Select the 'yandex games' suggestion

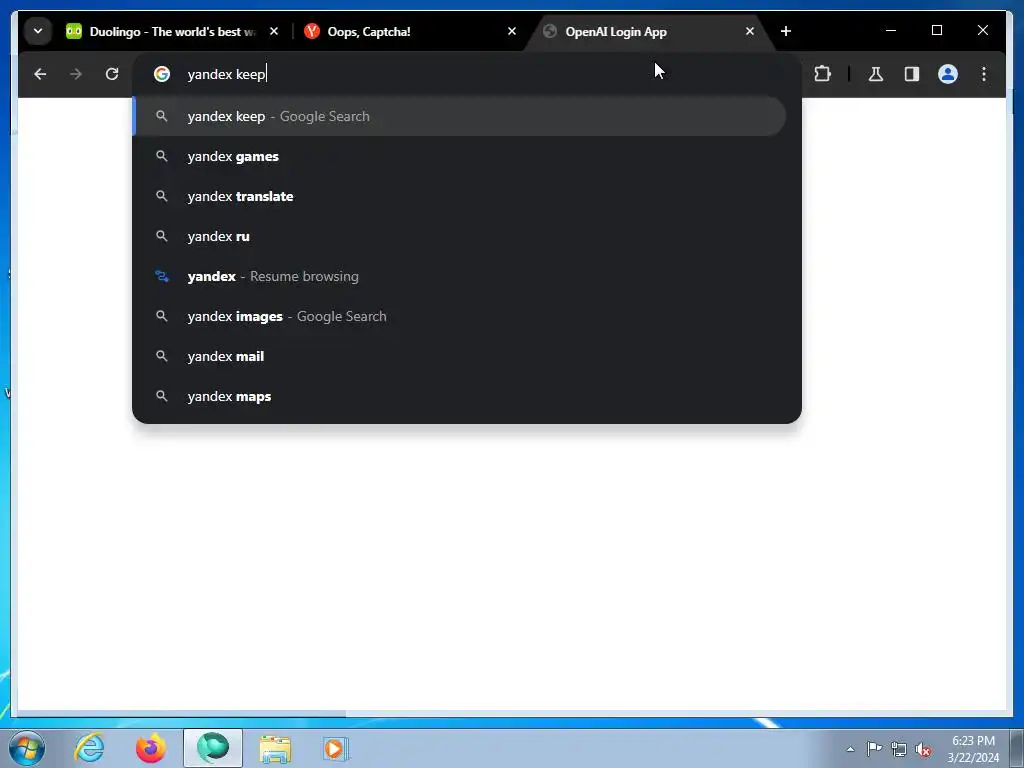[460, 157]
